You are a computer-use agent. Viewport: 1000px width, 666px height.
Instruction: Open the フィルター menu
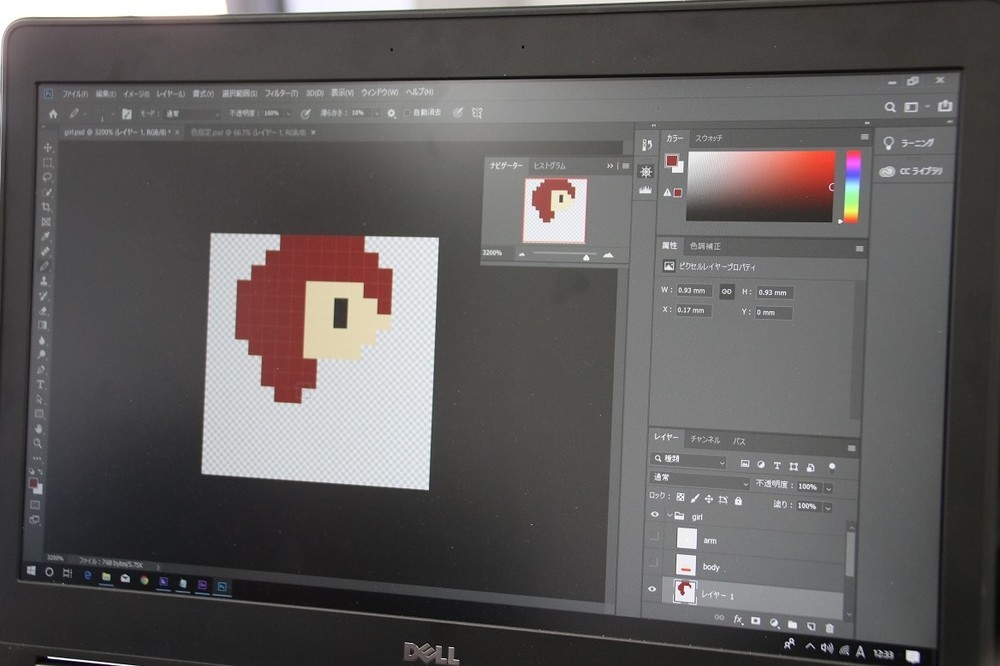pyautogui.click(x=281, y=93)
